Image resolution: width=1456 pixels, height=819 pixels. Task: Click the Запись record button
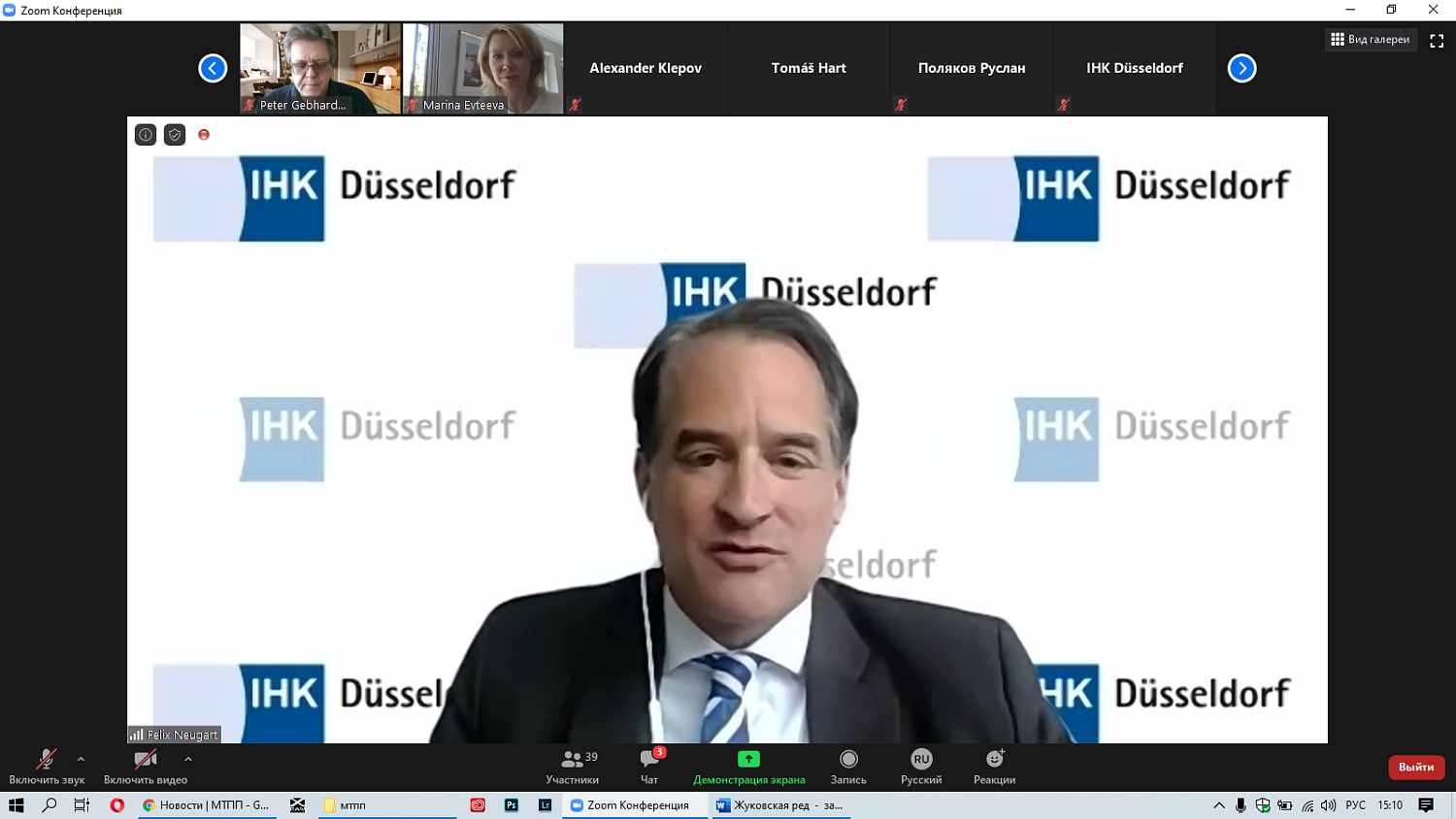(x=848, y=766)
